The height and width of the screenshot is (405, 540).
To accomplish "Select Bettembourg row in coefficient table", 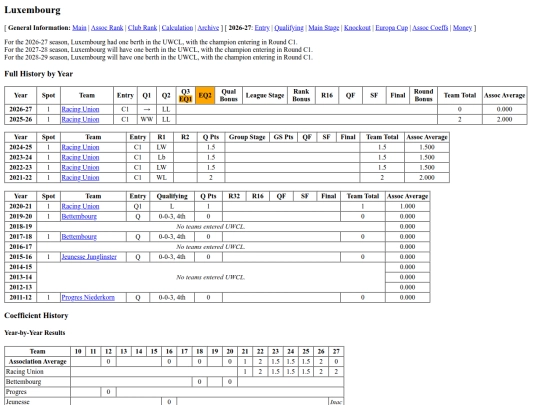I will click(174, 382).
